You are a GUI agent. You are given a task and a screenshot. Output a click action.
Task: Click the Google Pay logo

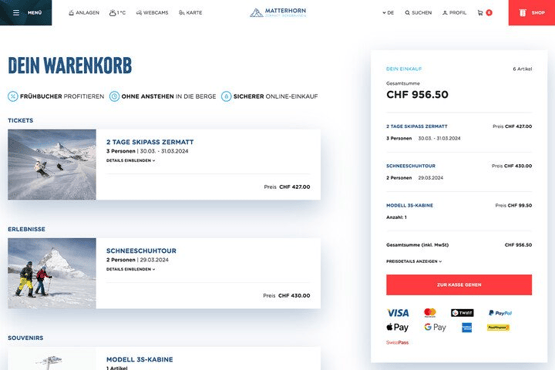(x=435, y=328)
